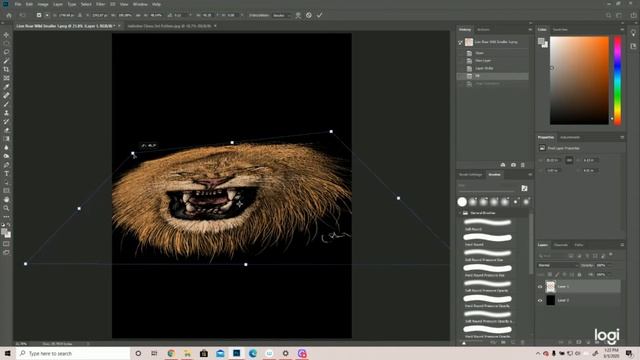Select the Lasso tool
640x360 pixels.
pyautogui.click(x=6, y=52)
